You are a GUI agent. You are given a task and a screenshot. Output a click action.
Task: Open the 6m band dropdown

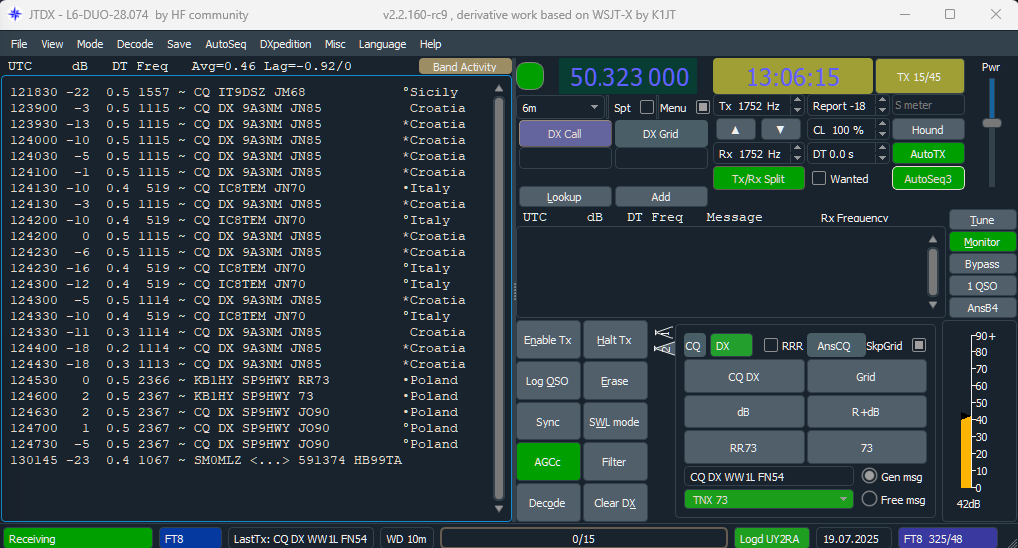561,108
